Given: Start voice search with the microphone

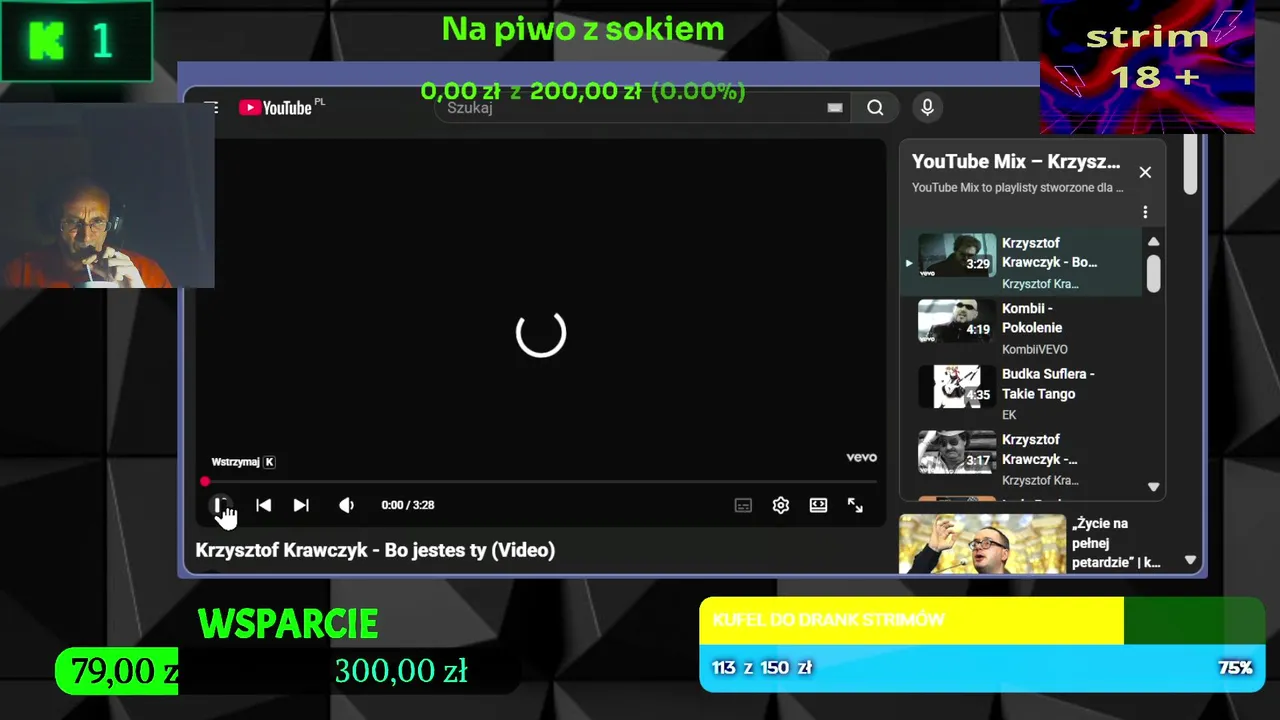Looking at the screenshot, I should (x=927, y=108).
